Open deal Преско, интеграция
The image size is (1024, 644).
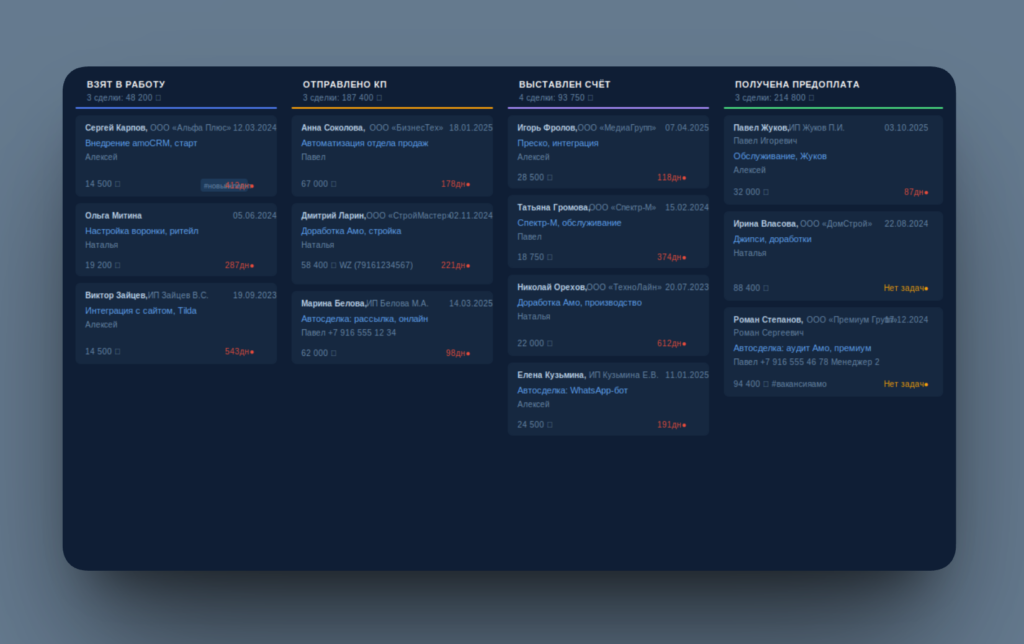pos(558,143)
